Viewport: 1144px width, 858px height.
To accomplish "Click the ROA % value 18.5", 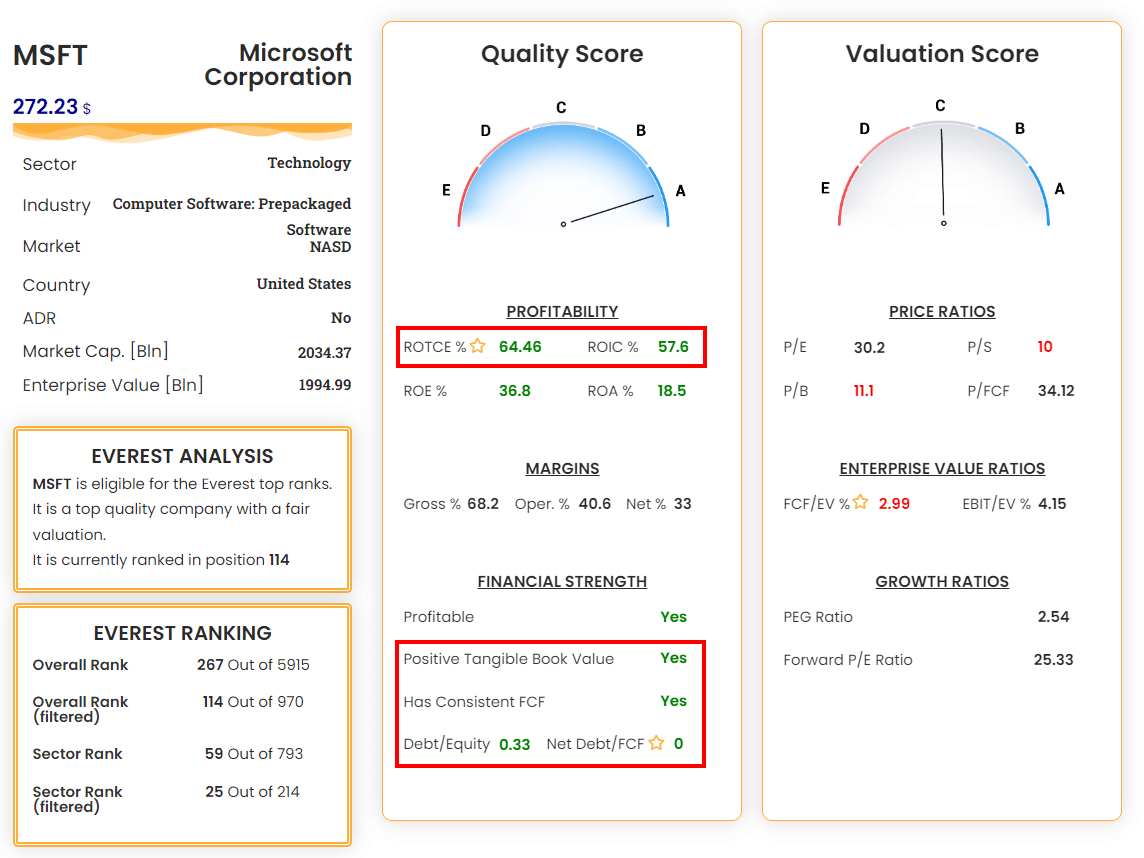I will (672, 391).
